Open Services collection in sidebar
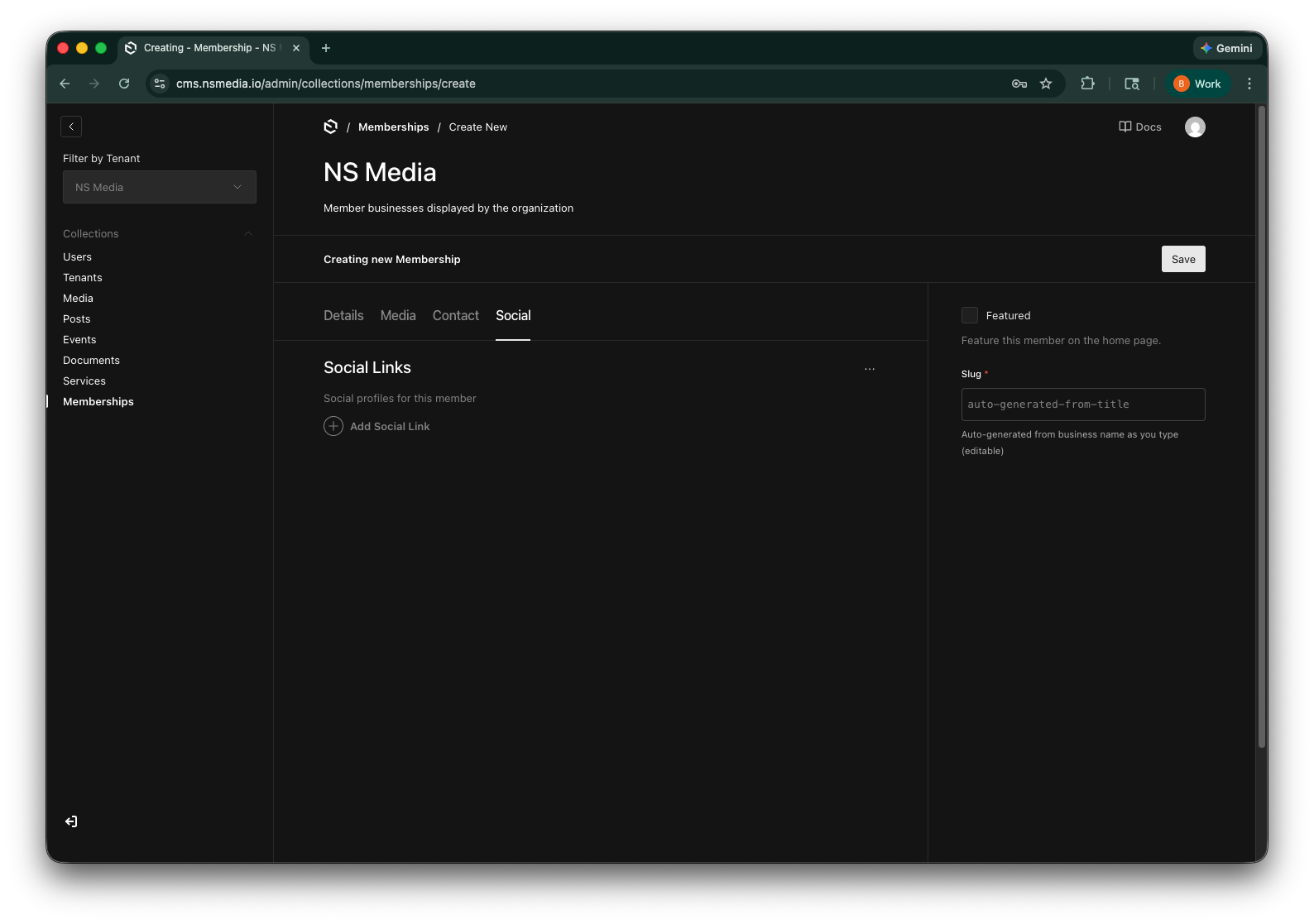1314x924 pixels. (84, 381)
